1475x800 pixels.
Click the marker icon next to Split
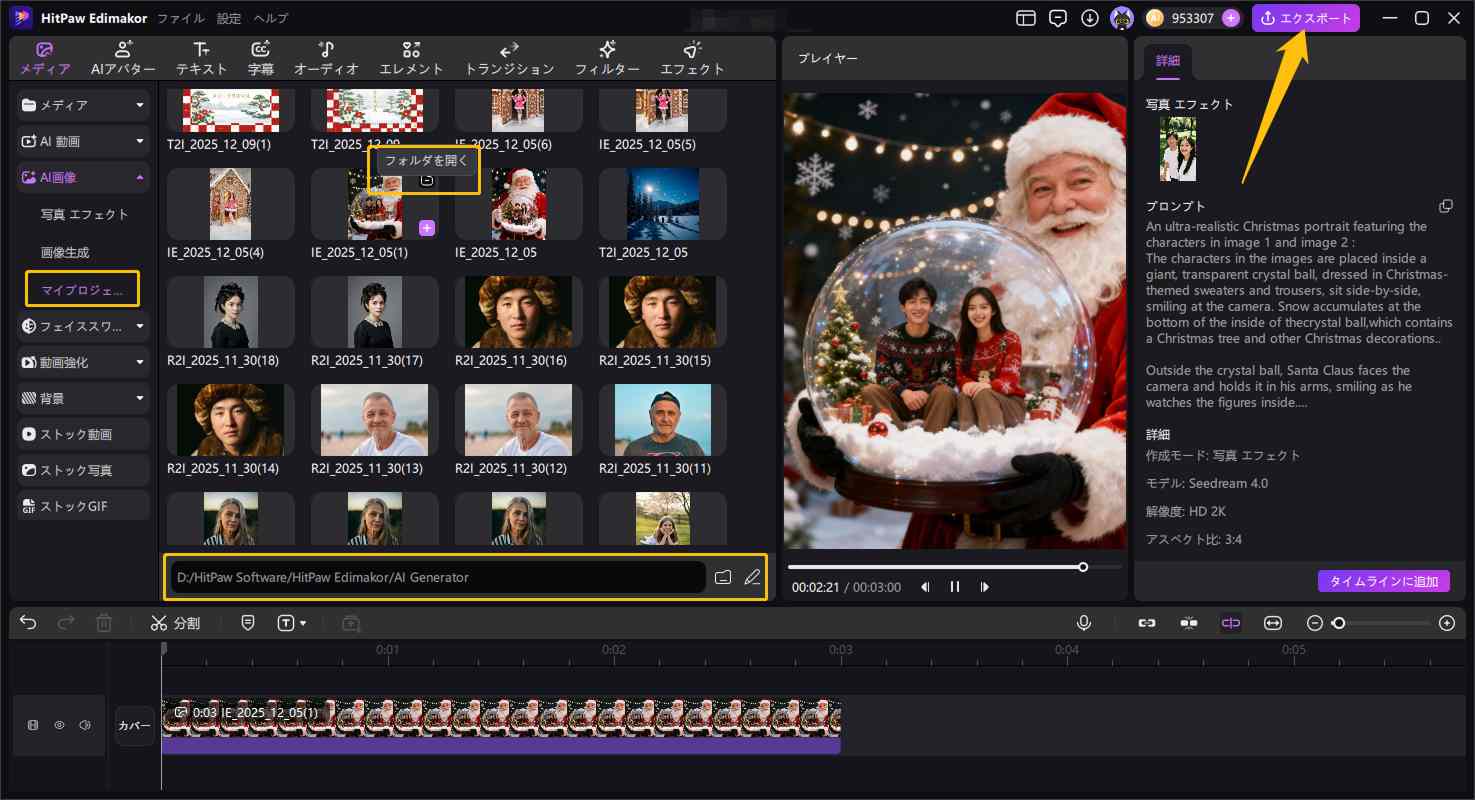[247, 622]
